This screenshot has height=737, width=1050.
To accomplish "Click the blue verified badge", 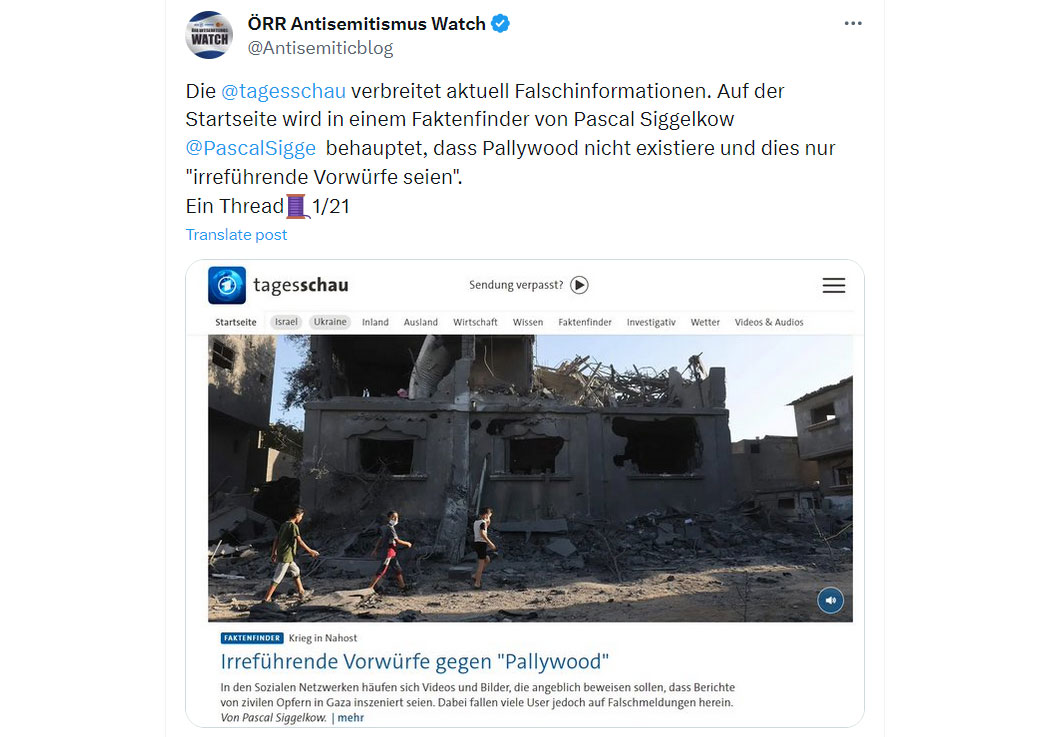I will pos(500,23).
